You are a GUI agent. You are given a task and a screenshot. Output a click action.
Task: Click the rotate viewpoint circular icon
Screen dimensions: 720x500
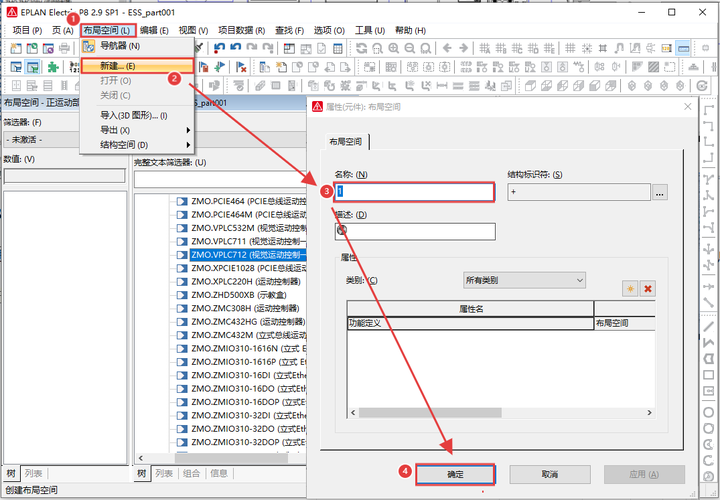[702, 86]
